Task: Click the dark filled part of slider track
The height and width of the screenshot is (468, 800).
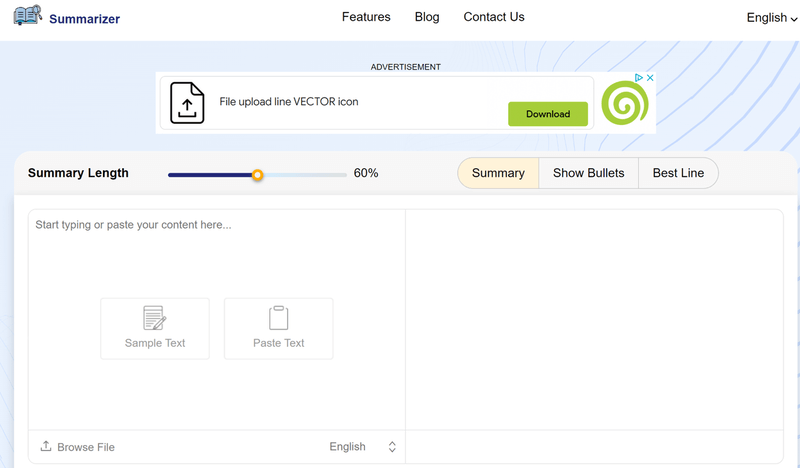Action: click(x=210, y=175)
